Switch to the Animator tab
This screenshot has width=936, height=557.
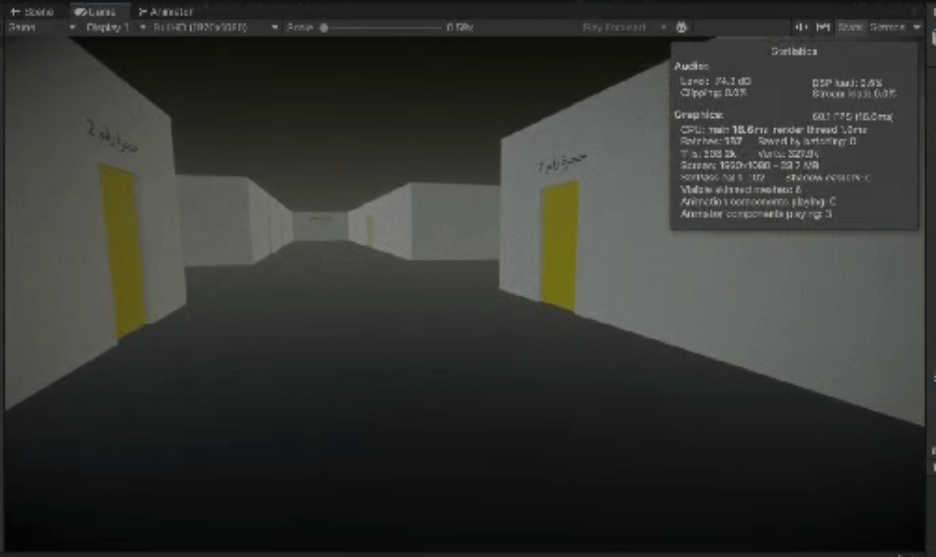click(165, 11)
